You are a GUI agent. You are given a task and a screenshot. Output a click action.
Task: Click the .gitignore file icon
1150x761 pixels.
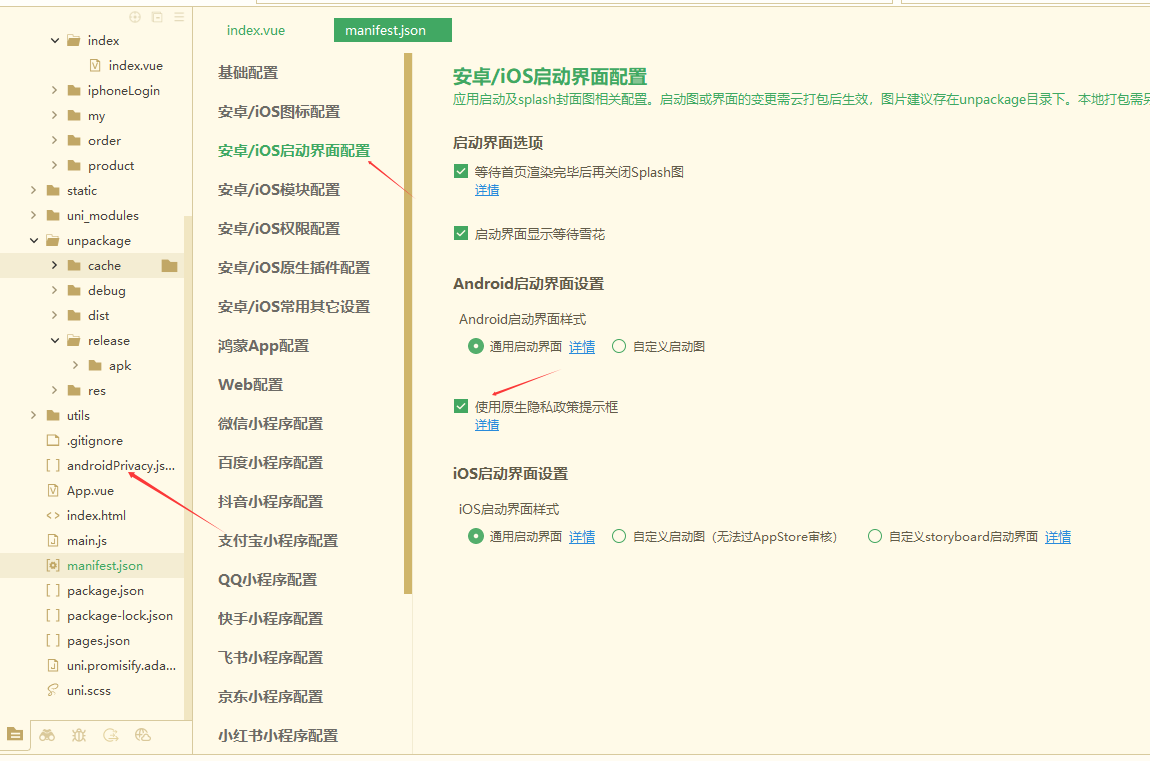pos(53,441)
